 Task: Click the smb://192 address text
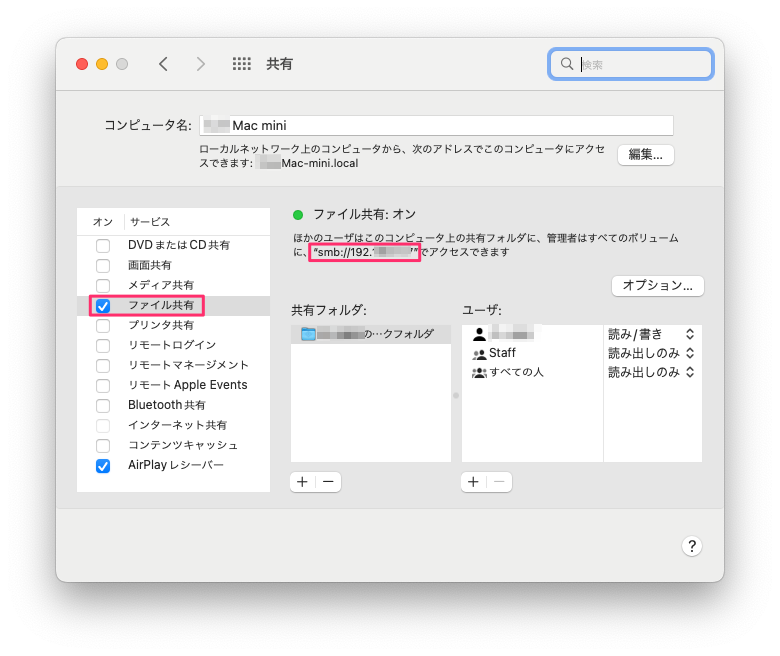pos(365,253)
